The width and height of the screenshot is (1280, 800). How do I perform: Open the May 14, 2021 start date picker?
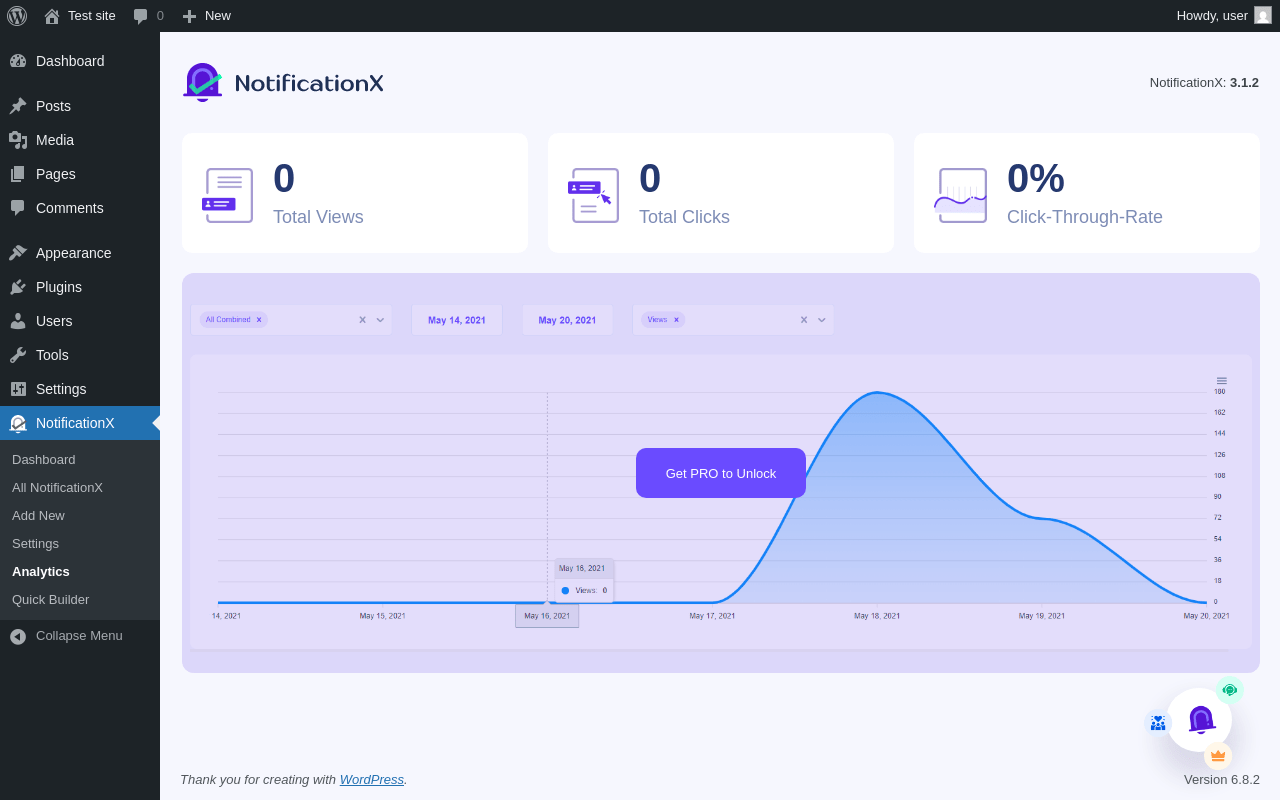(x=457, y=320)
